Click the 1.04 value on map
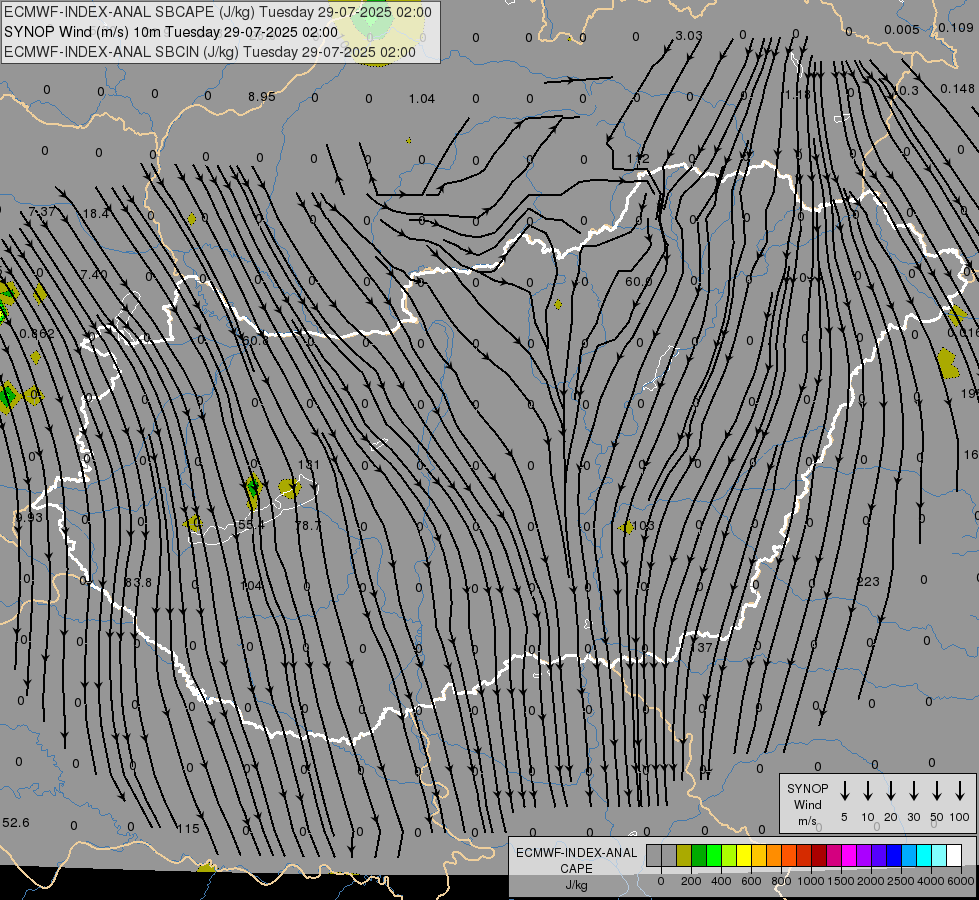 421,98
